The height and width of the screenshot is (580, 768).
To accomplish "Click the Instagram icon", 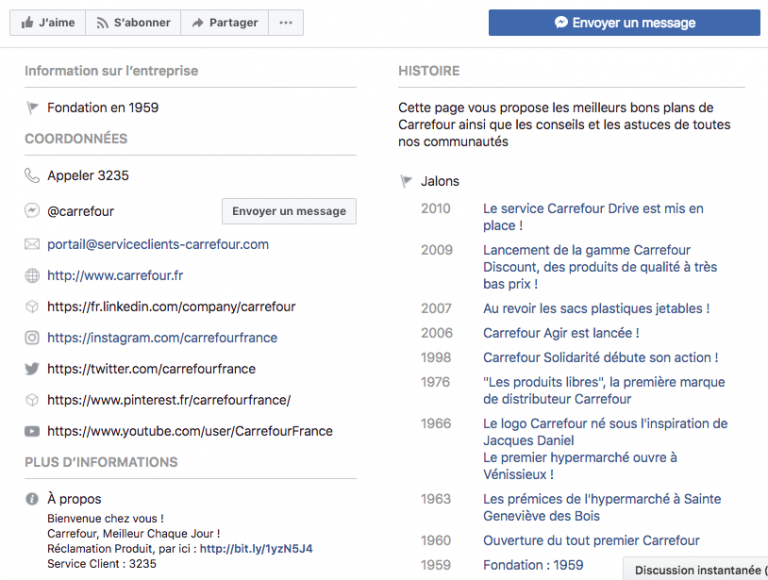I will tap(32, 338).
